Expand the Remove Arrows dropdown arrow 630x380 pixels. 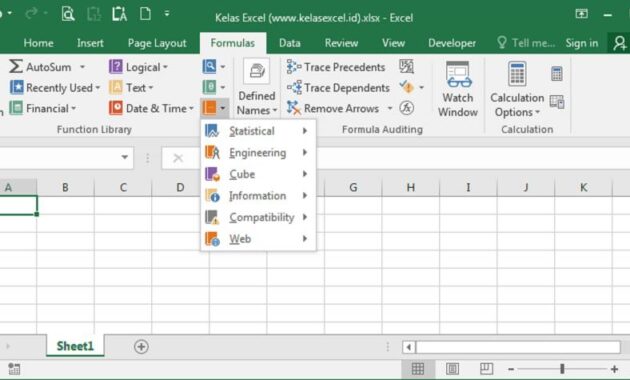(x=390, y=108)
